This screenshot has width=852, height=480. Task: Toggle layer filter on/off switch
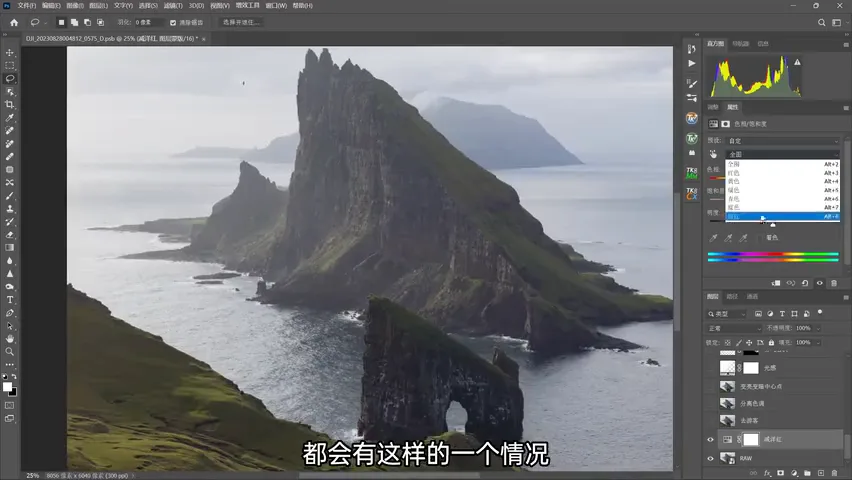(820, 313)
